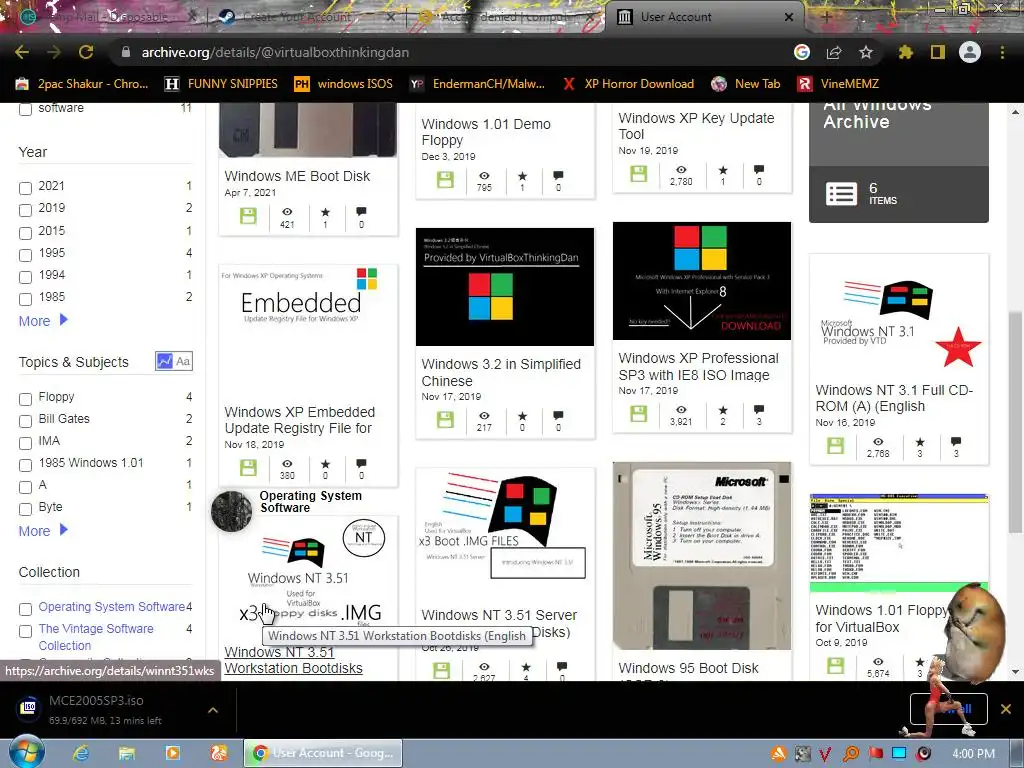Click the Chrome User Account taskbar button
The width and height of the screenshot is (1024, 768).
pos(323,753)
